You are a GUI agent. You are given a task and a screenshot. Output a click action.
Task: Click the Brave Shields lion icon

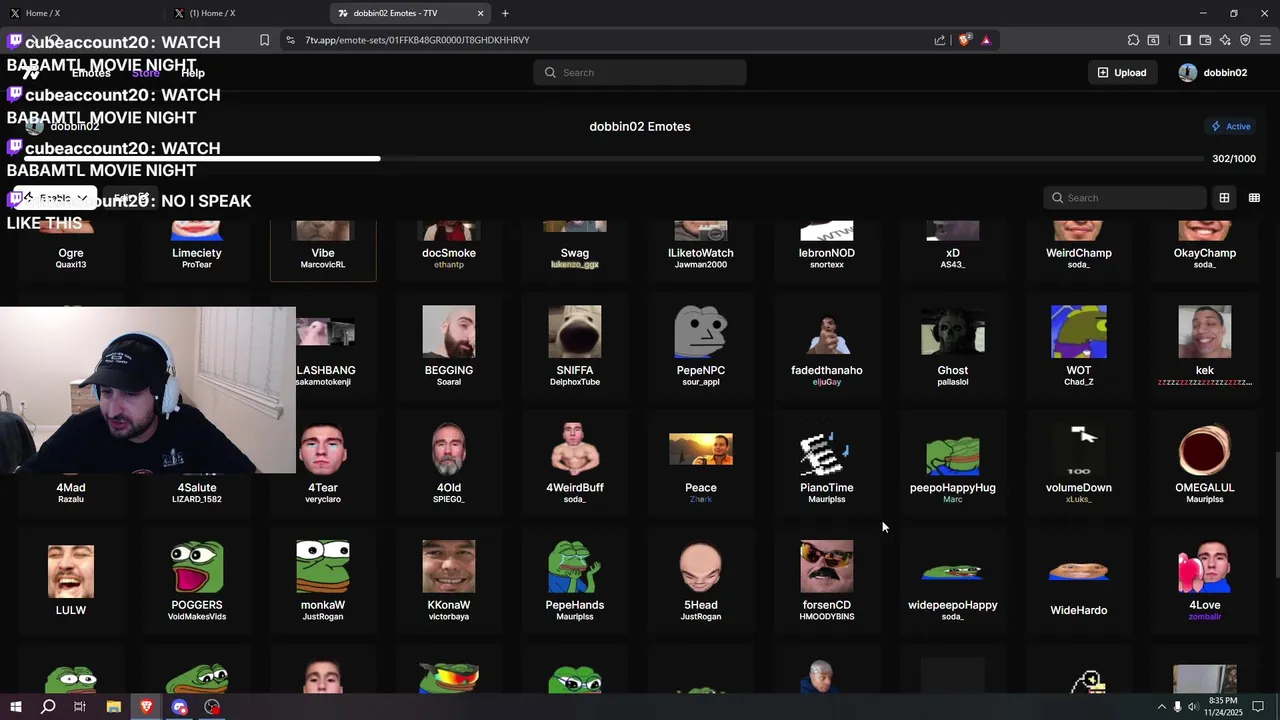[x=964, y=40]
